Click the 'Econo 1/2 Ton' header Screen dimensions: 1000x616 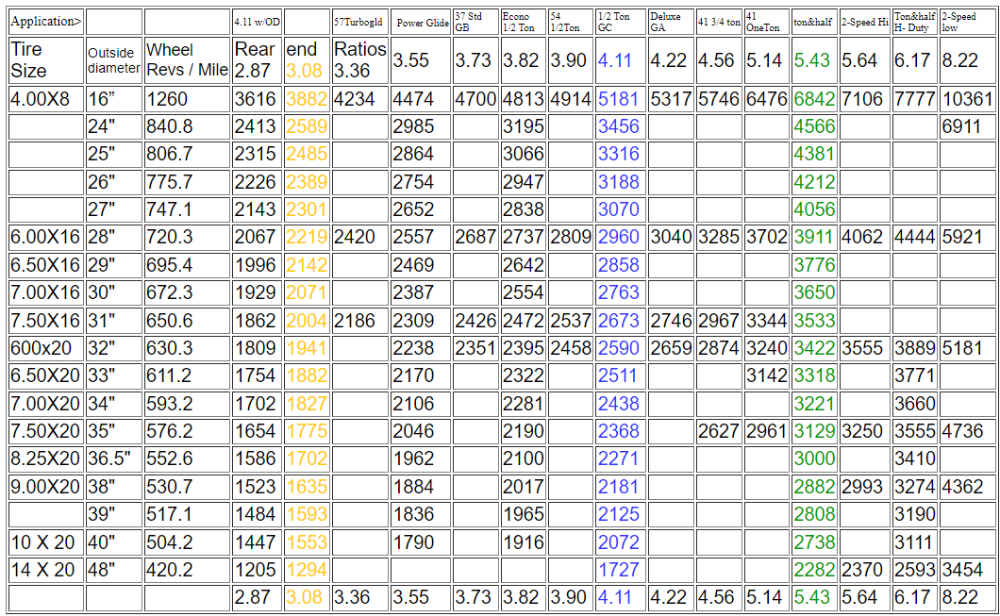[x=522, y=17]
